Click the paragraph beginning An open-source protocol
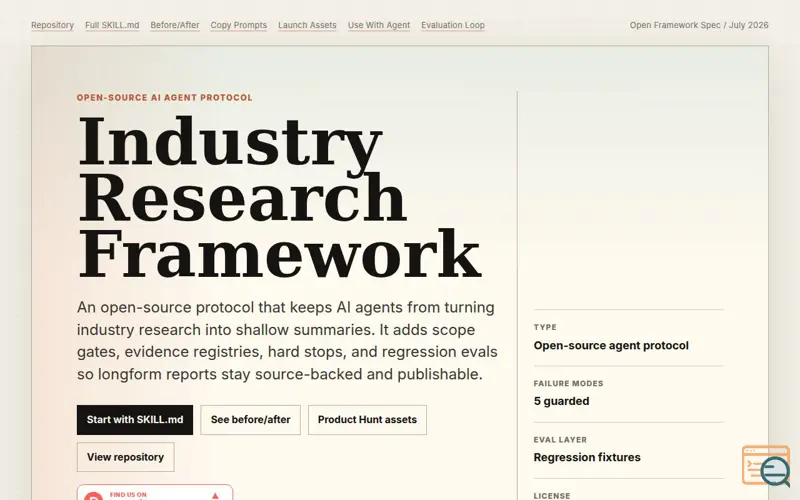The height and width of the screenshot is (500, 800). coord(287,341)
